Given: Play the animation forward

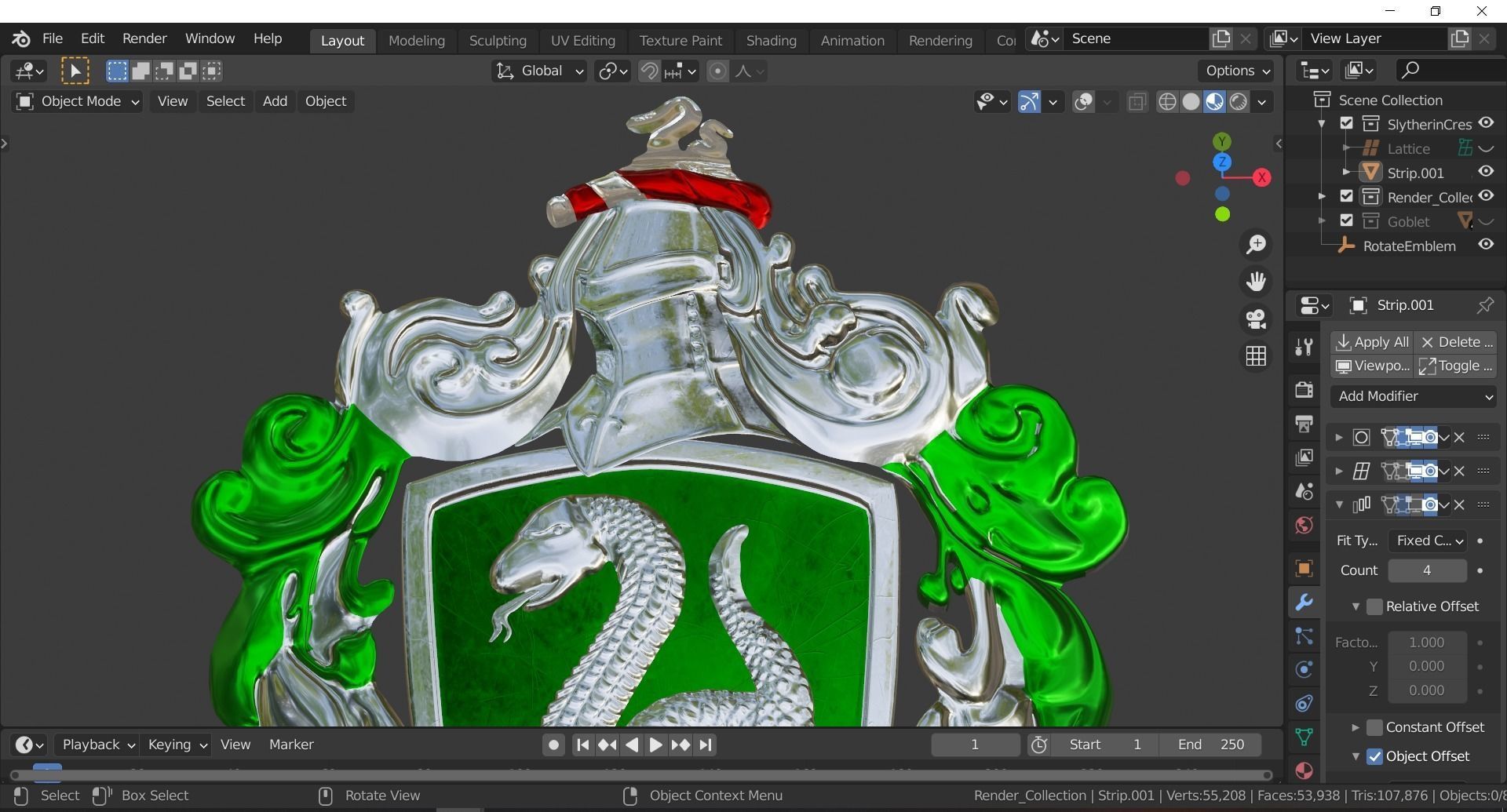Looking at the screenshot, I should tap(656, 745).
